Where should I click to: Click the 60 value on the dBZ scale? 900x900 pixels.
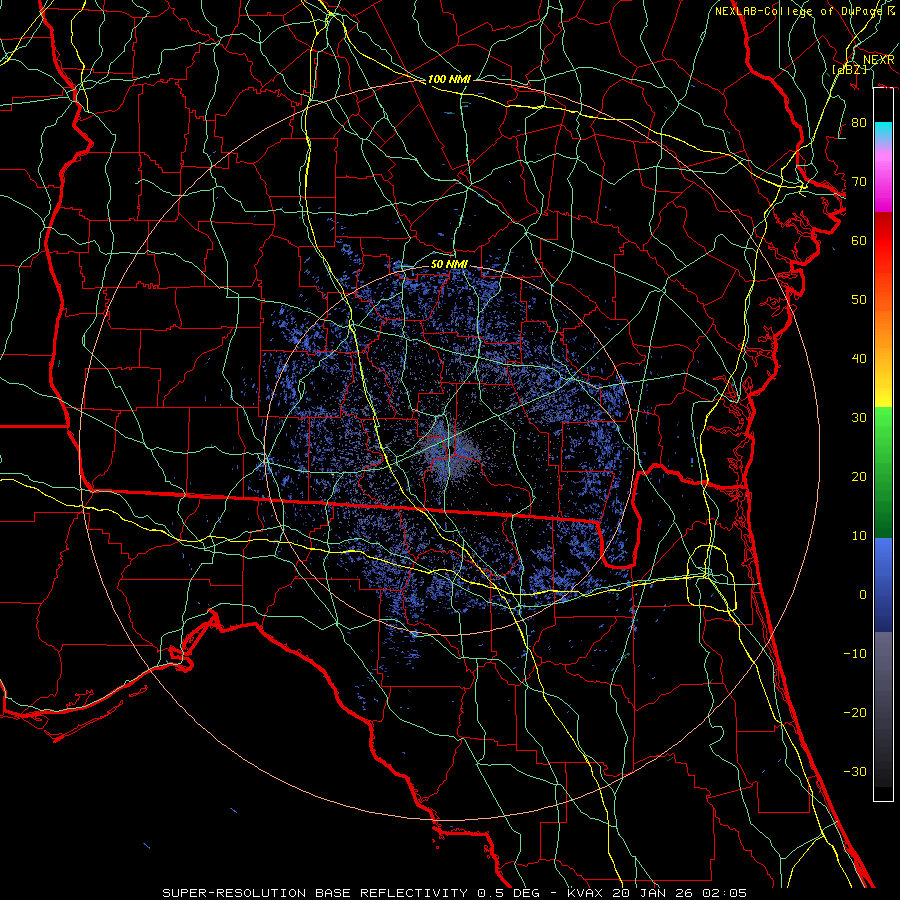859,240
